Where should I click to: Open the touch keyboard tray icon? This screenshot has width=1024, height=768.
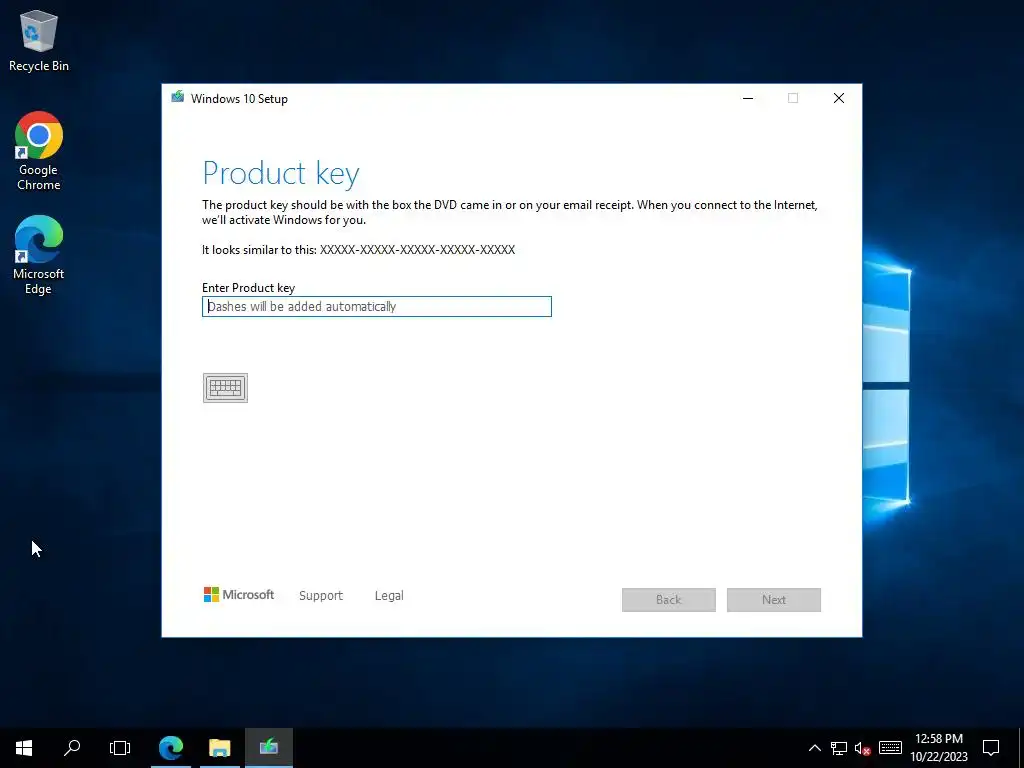tap(890, 748)
